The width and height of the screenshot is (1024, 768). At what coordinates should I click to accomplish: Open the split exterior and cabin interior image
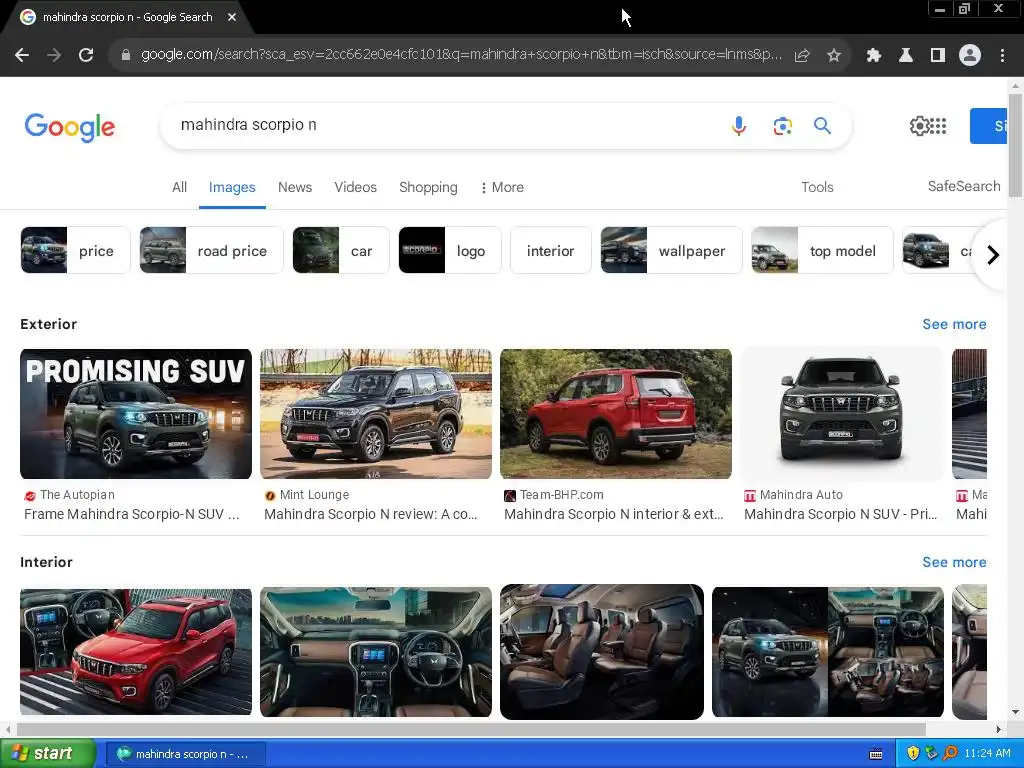[827, 652]
